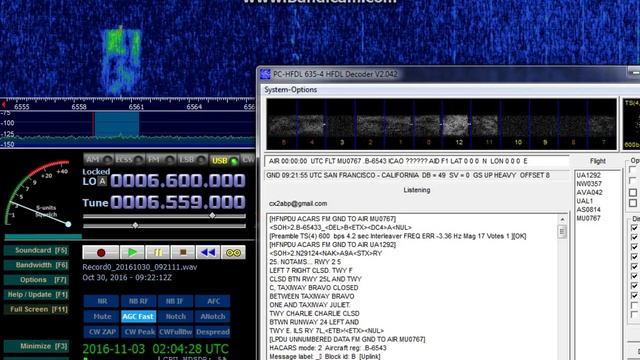This screenshot has width=640, height=360.
Task: Click the message log scrollbar thumb
Action: tap(562, 232)
